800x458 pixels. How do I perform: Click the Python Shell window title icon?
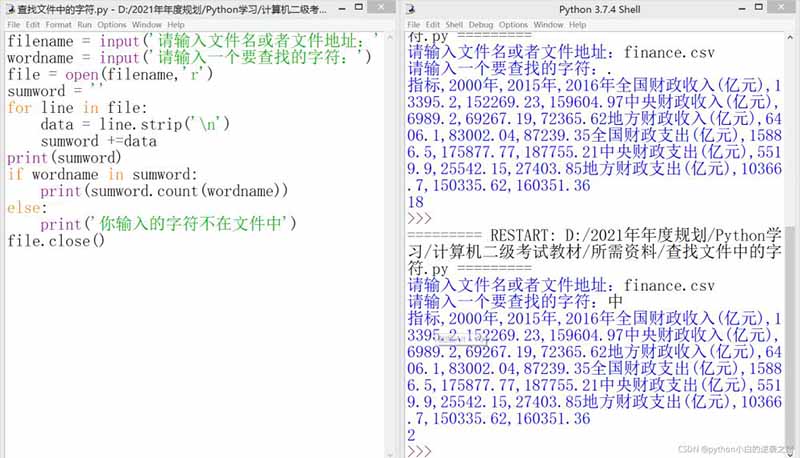point(409,8)
